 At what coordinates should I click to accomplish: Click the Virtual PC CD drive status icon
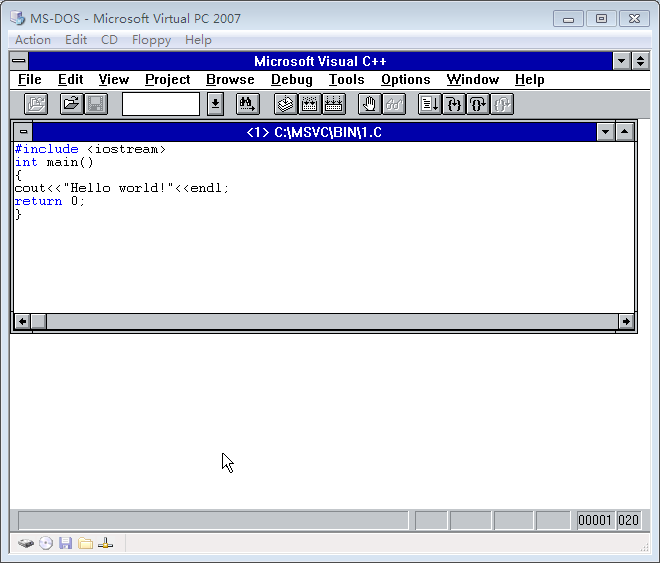(x=46, y=543)
